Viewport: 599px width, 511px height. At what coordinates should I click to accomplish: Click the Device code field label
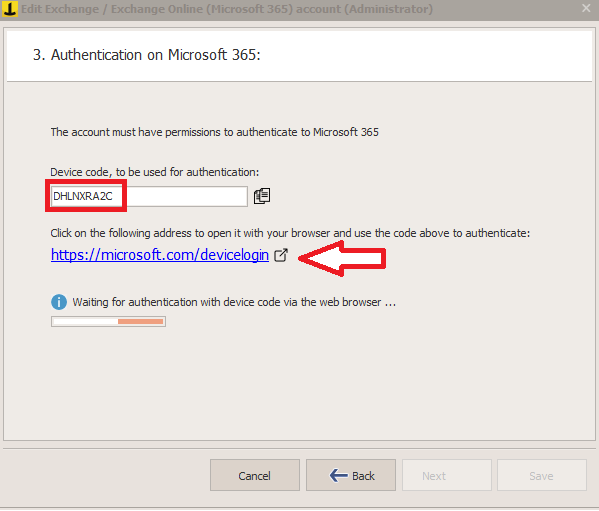pyautogui.click(x=155, y=172)
